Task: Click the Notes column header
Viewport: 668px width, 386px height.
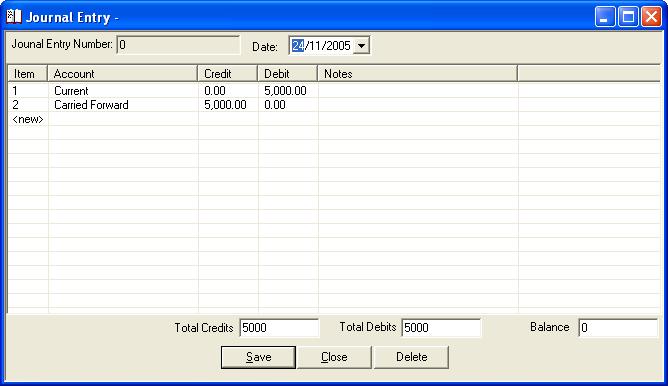Action: point(418,74)
